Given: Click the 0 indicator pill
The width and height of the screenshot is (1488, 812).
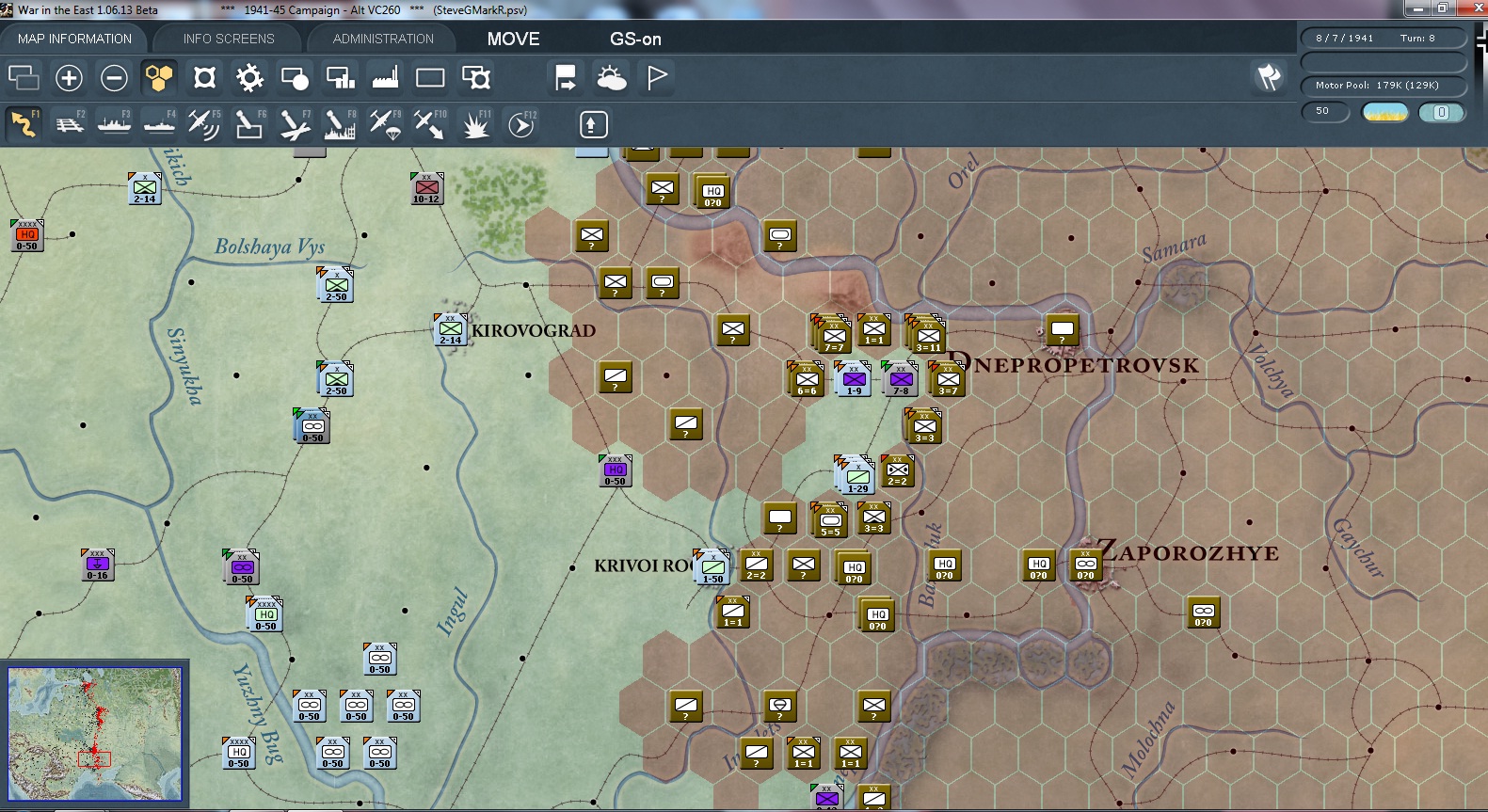Looking at the screenshot, I should click(1442, 112).
